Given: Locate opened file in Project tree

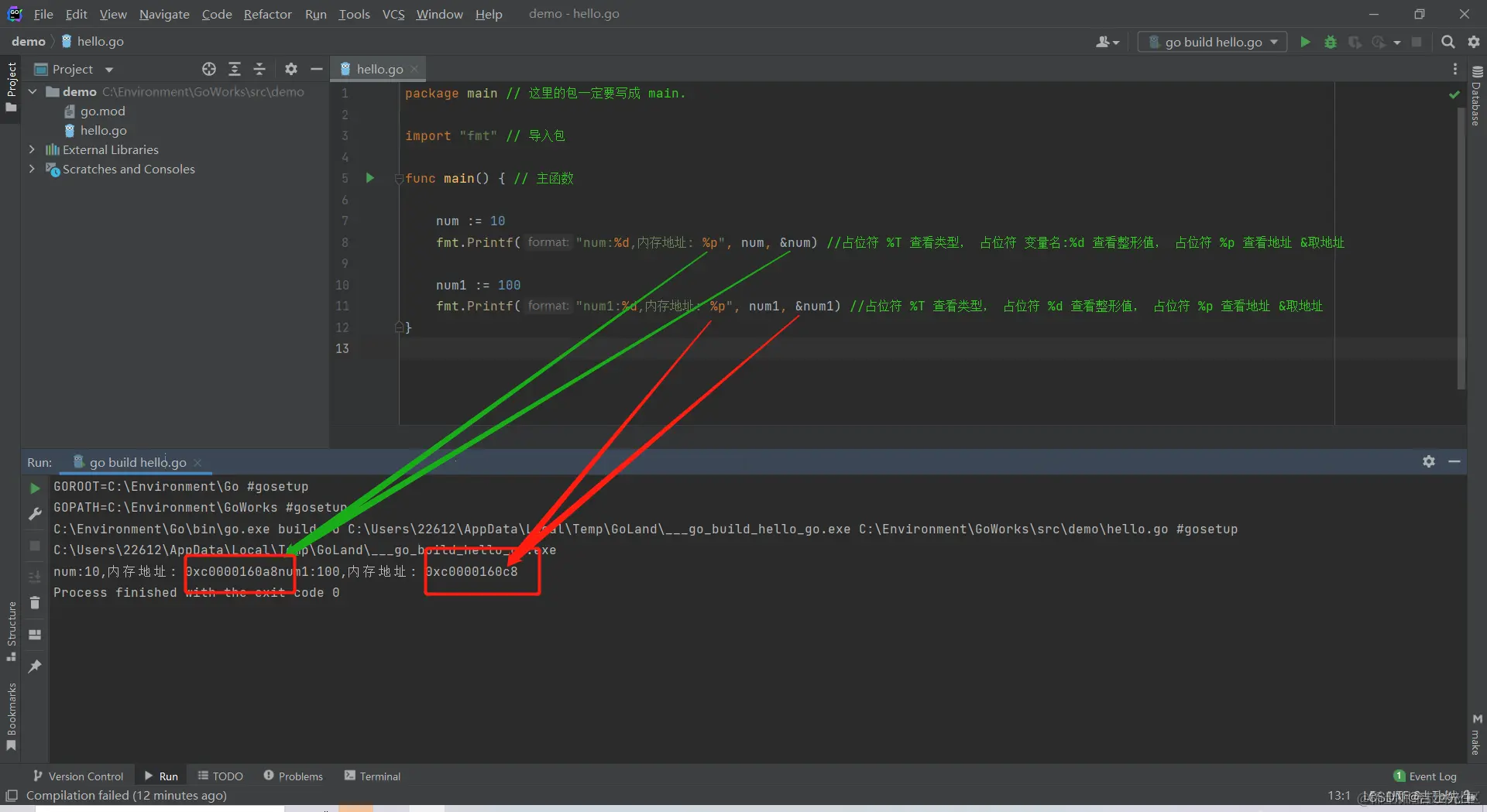Looking at the screenshot, I should [x=209, y=69].
